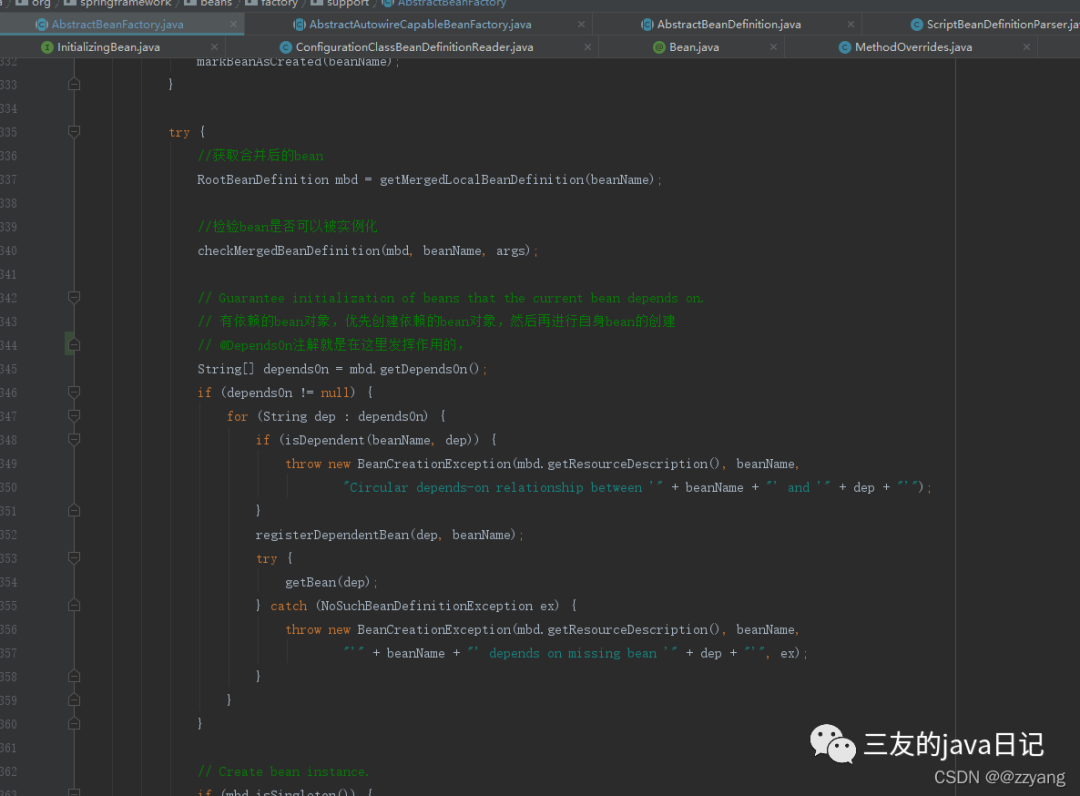Viewport: 1080px width, 796px height.
Task: Close the ConfigurationClassBeanDefinitionReader.java tab
Action: click(588, 47)
